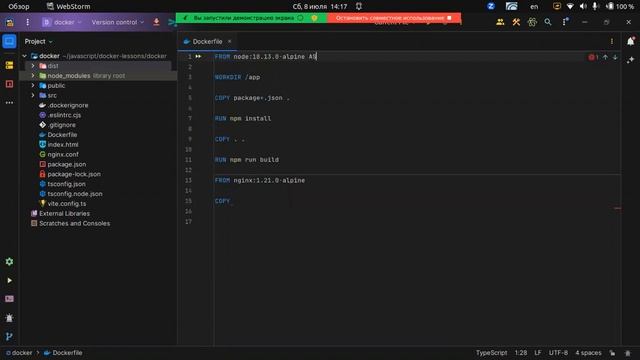Click the 1:28 cursor position indicator
Image resolution: width=640 pixels, height=360 pixels.
click(x=520, y=353)
